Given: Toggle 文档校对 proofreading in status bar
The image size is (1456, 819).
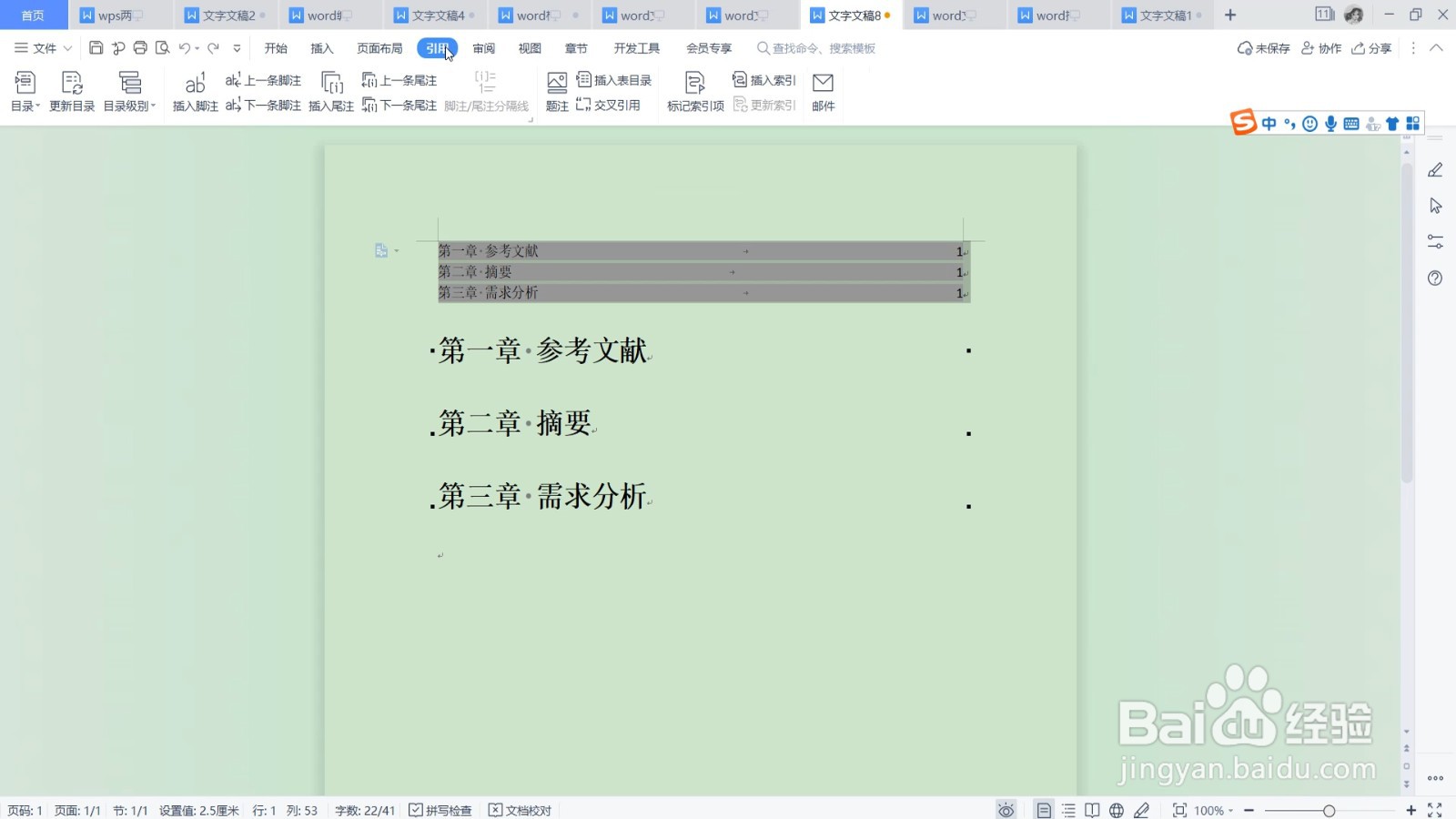Looking at the screenshot, I should pos(520,810).
